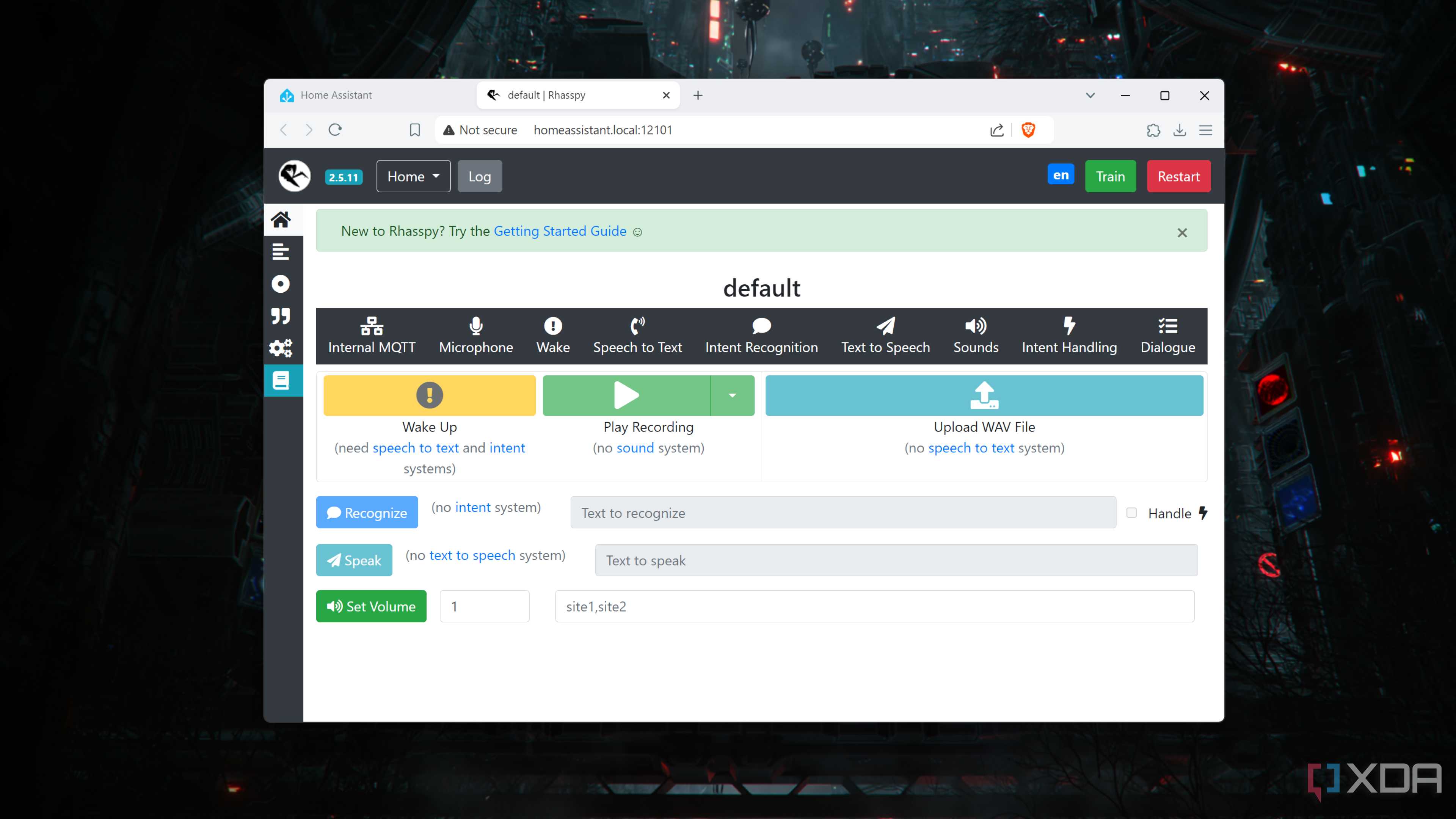Screen dimensions: 1456x819
Task: Open the Words quote icon in sidebar
Action: pos(281,316)
